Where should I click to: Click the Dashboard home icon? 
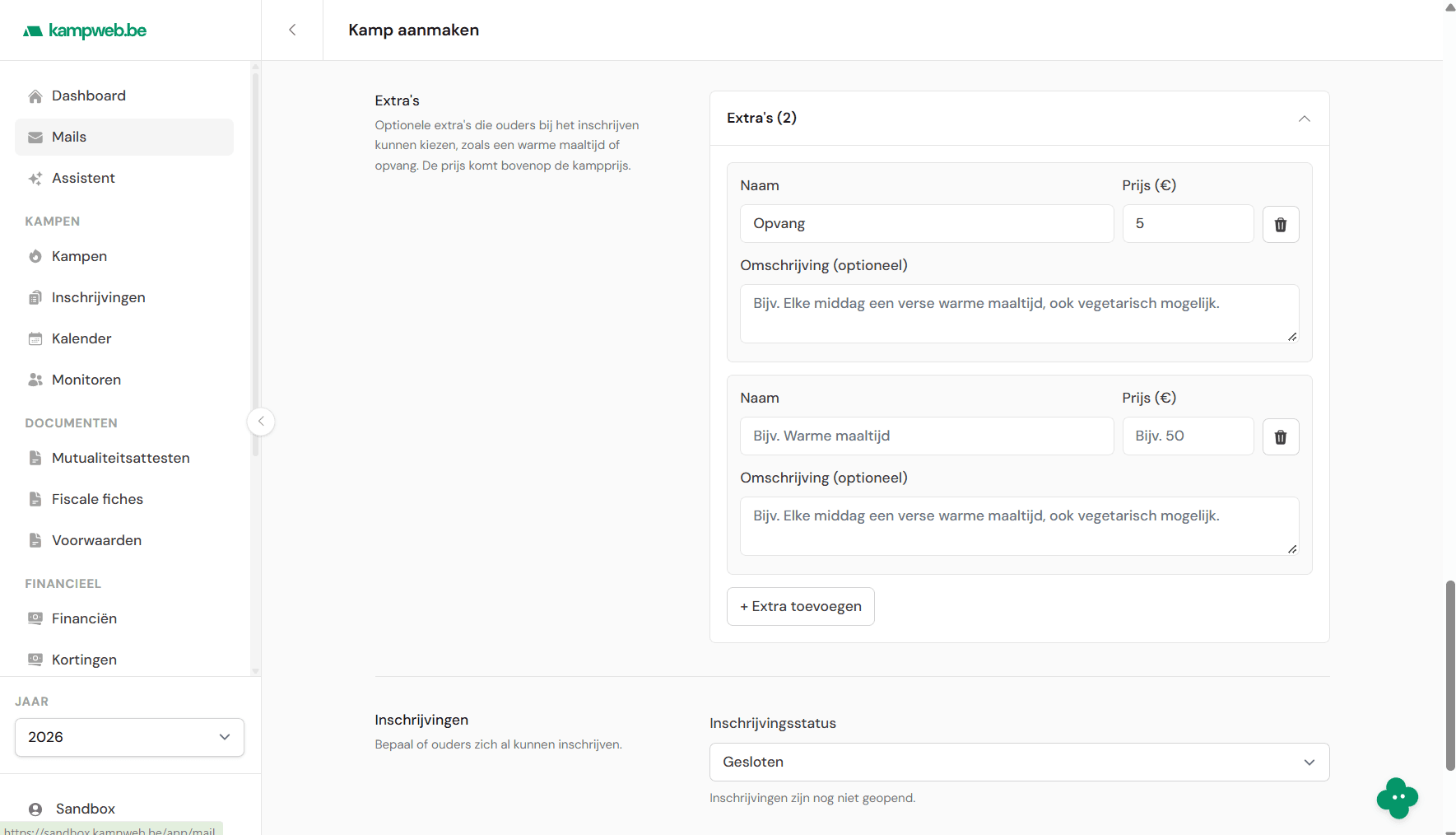click(x=35, y=96)
